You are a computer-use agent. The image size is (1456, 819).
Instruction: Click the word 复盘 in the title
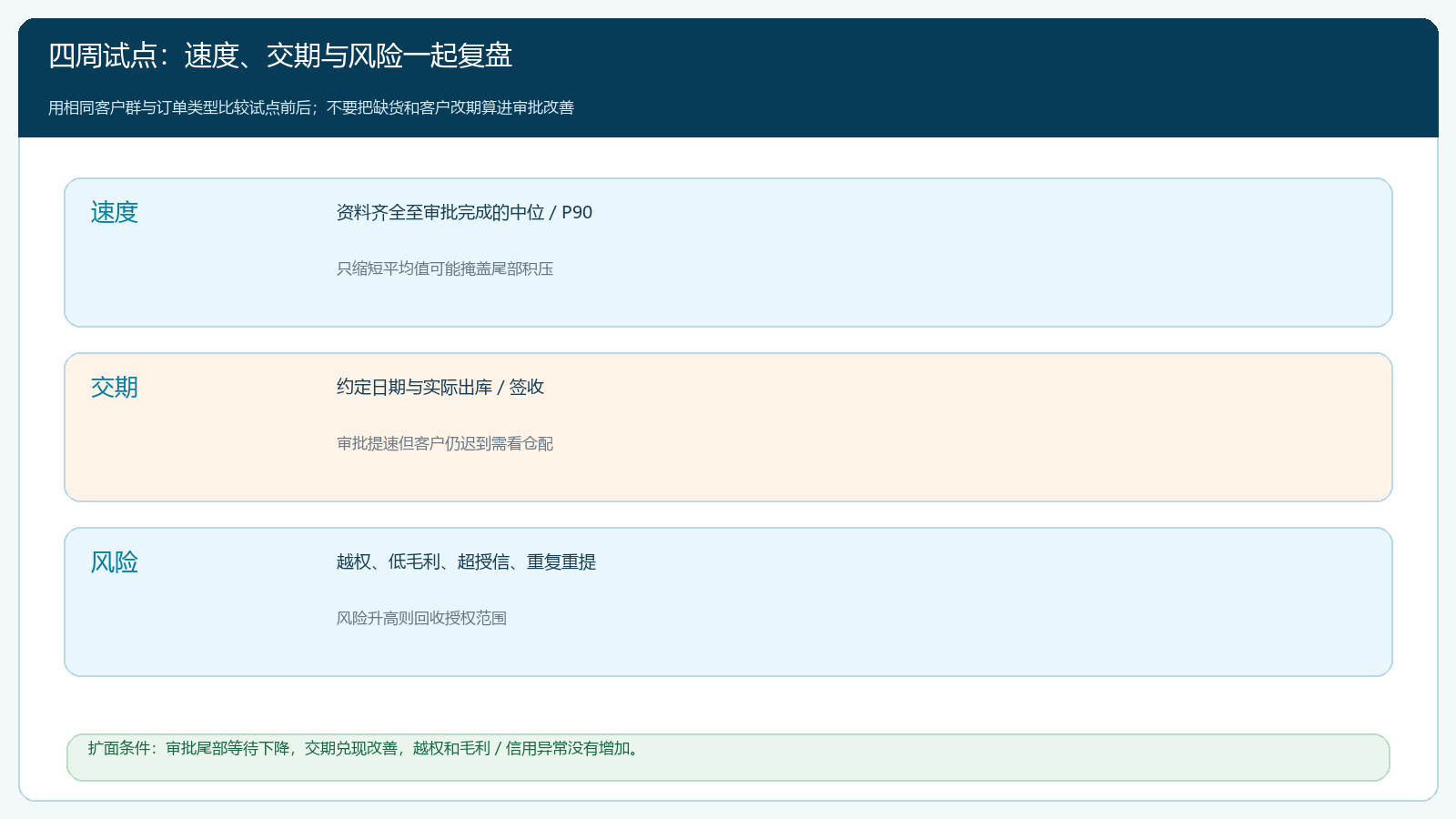(485, 56)
